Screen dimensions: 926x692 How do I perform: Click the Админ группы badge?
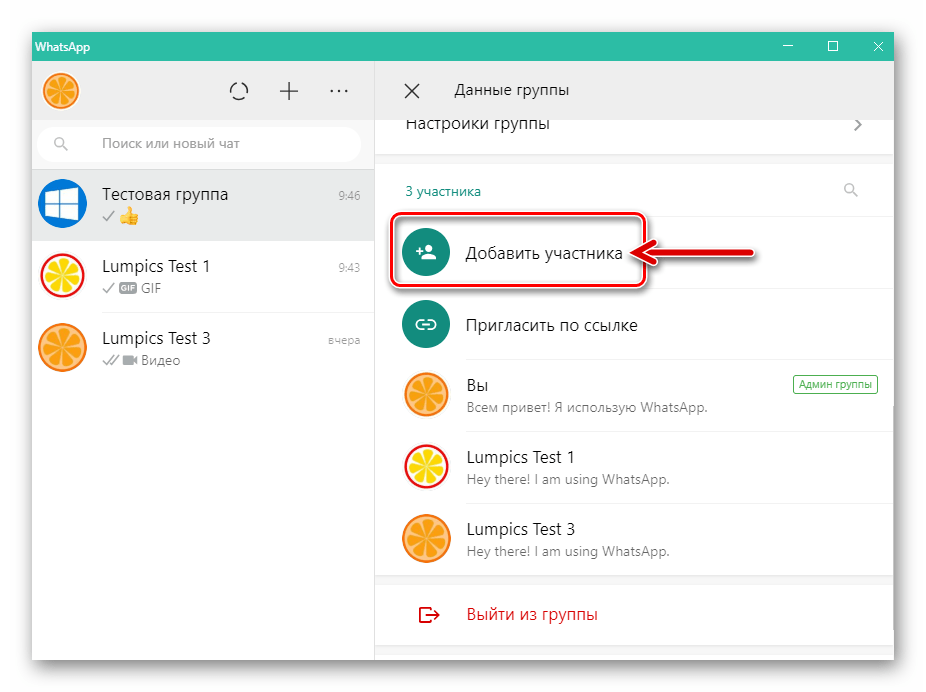pyautogui.click(x=835, y=384)
